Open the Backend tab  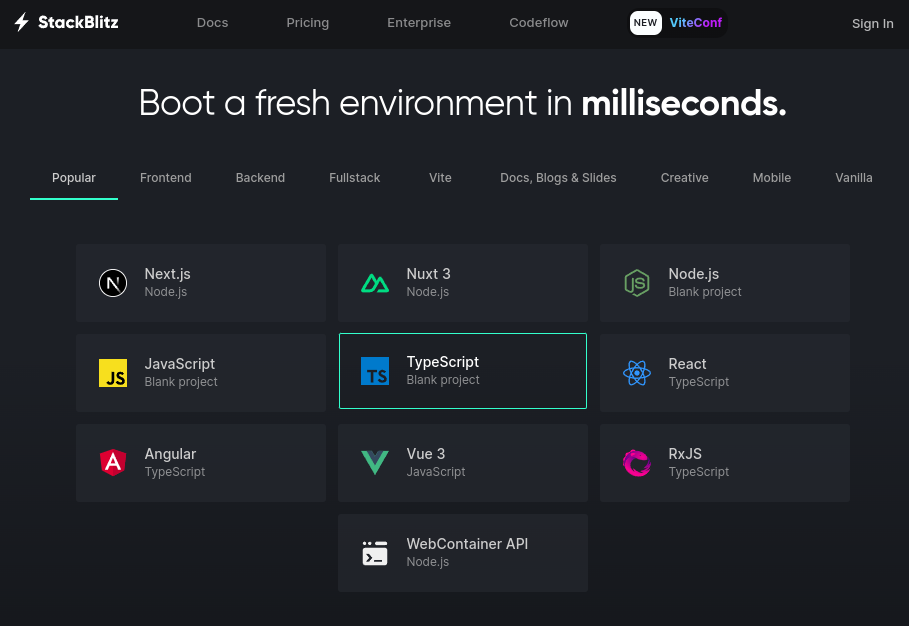[x=260, y=178]
